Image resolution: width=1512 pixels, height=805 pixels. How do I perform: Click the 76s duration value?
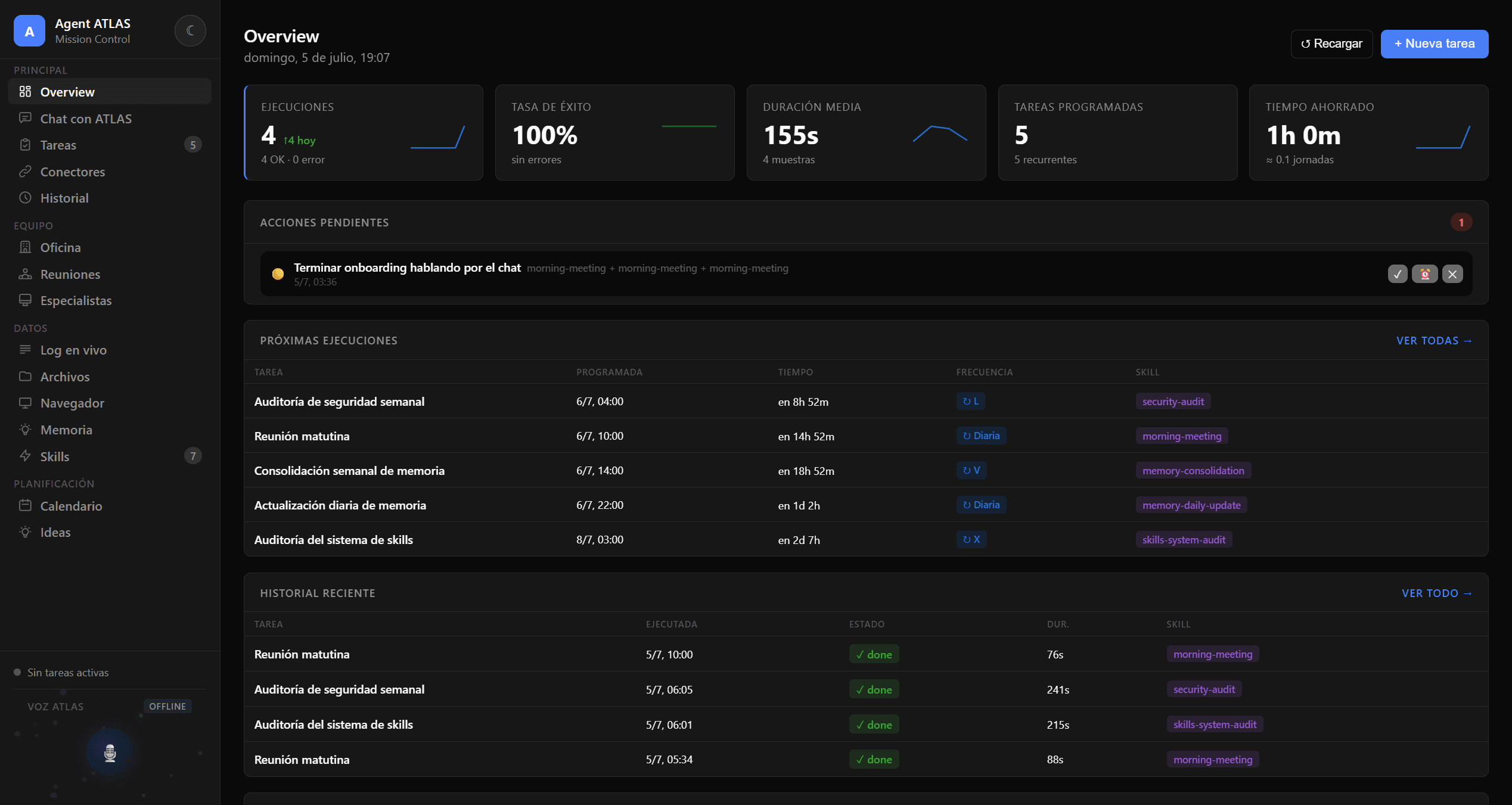click(1055, 654)
